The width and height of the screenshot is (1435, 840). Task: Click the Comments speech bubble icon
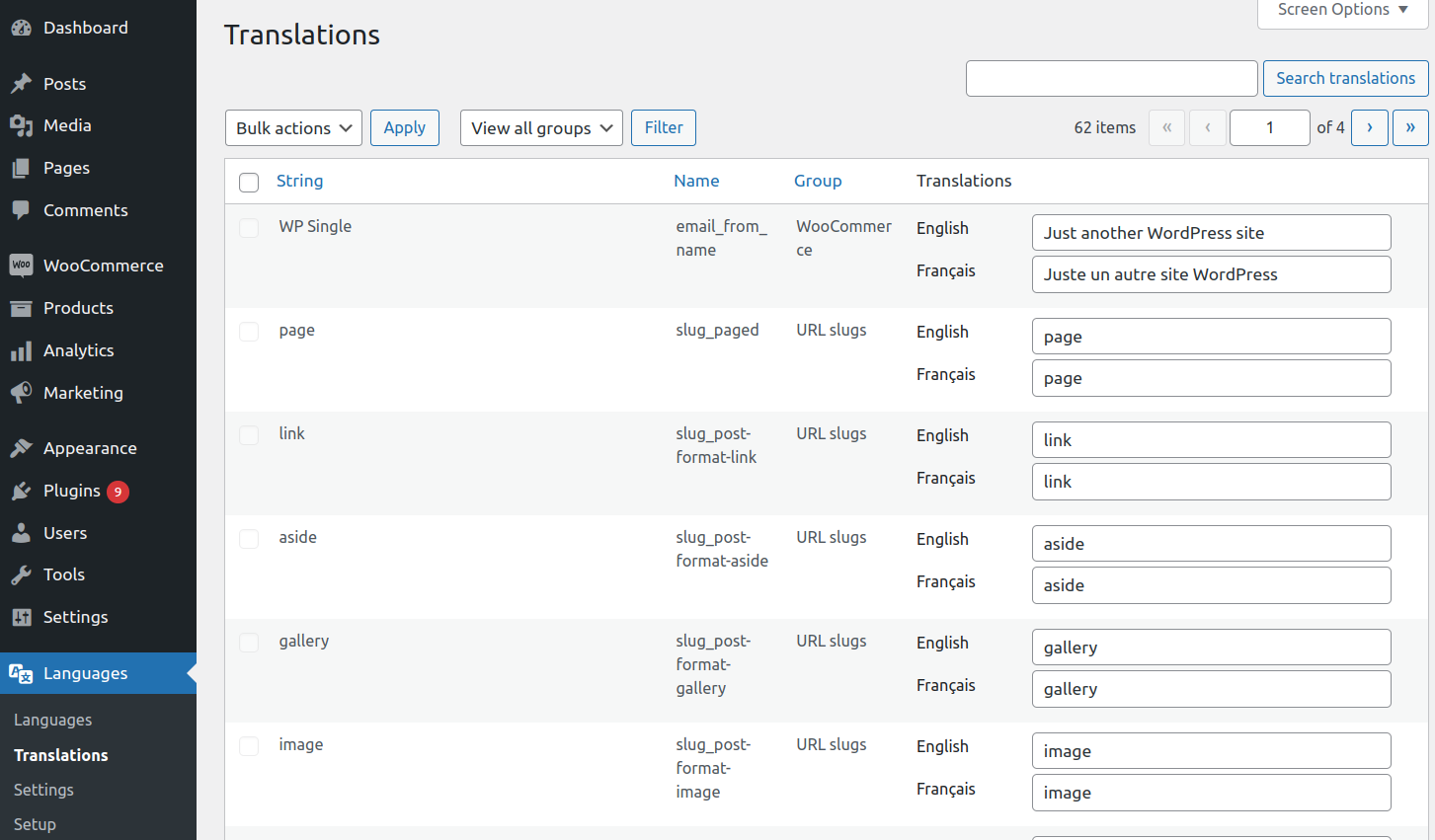click(21, 210)
